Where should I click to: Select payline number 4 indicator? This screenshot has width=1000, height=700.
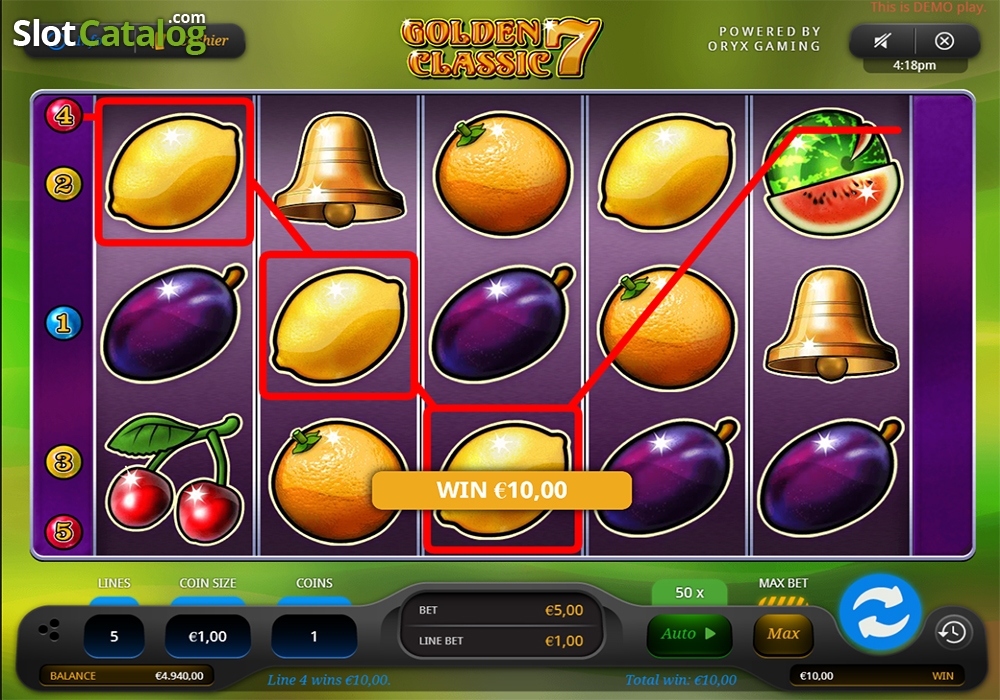point(63,115)
